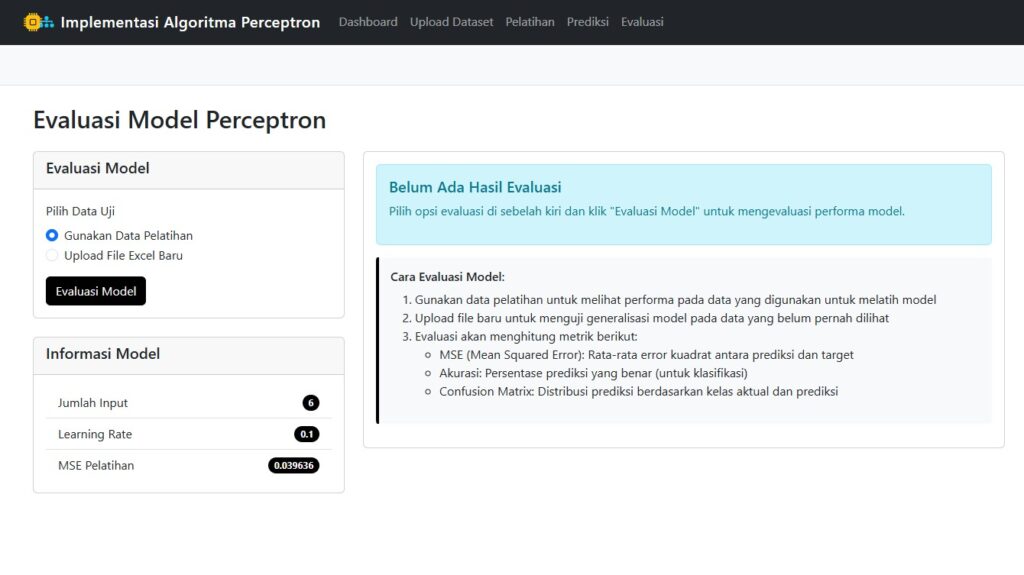This screenshot has width=1024, height=575.
Task: Click the Belum Ada Hasil Evaluasi alert
Action: [x=684, y=205]
